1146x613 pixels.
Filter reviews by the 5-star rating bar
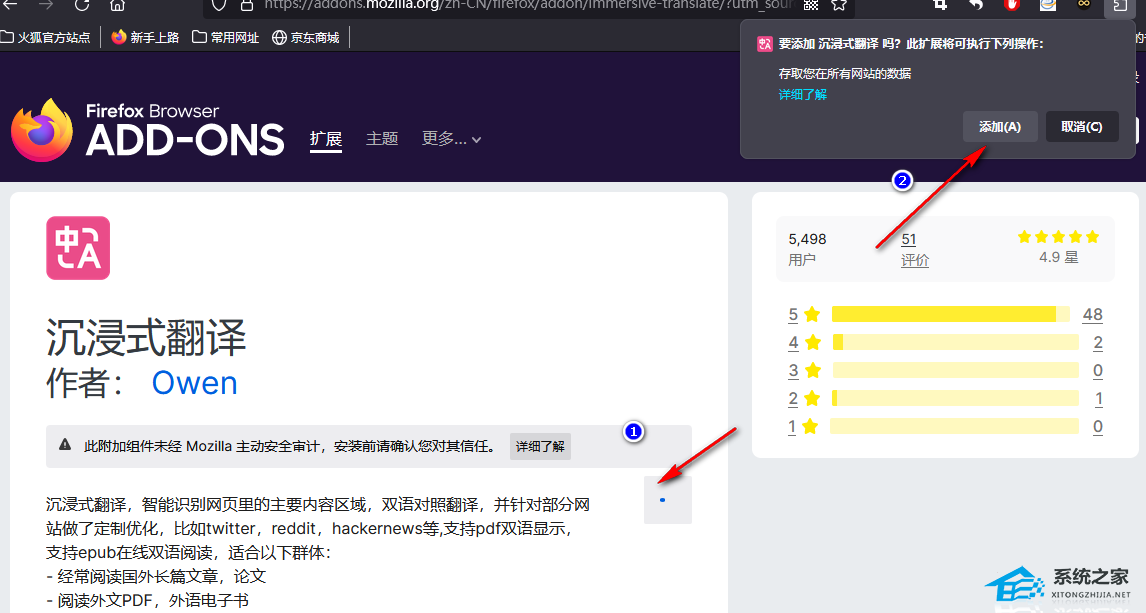pyautogui.click(x=943, y=314)
